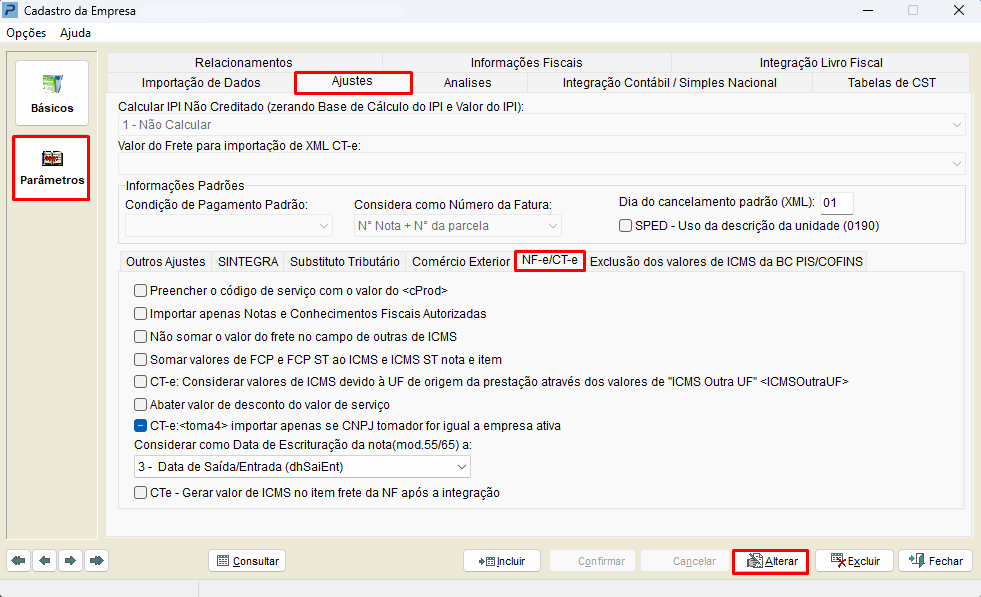Click the Excluir button
The height and width of the screenshot is (597, 981).
[x=855, y=561]
